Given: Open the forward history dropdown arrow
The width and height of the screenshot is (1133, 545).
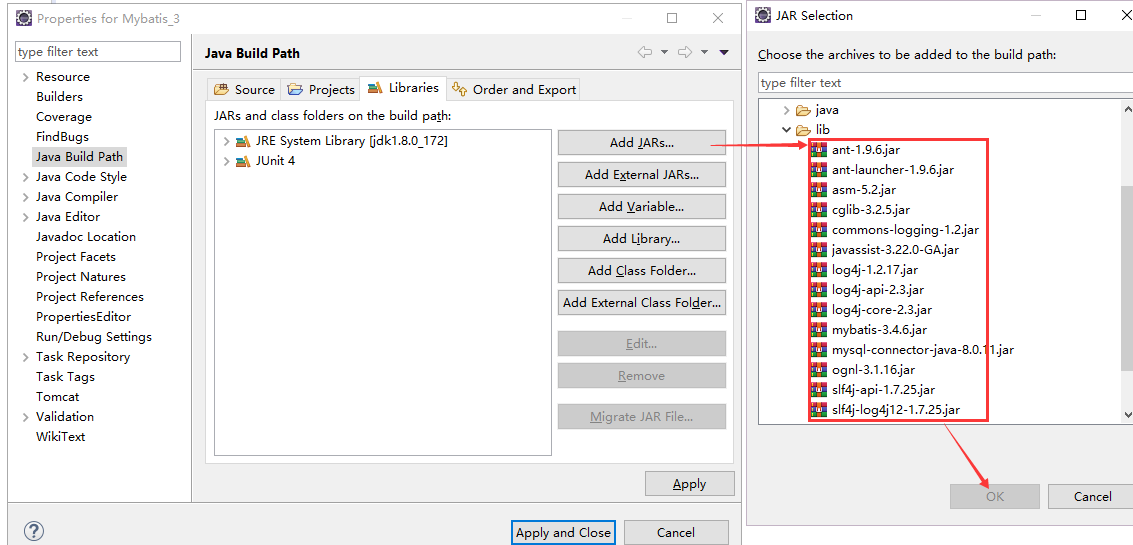Looking at the screenshot, I should click(x=705, y=53).
